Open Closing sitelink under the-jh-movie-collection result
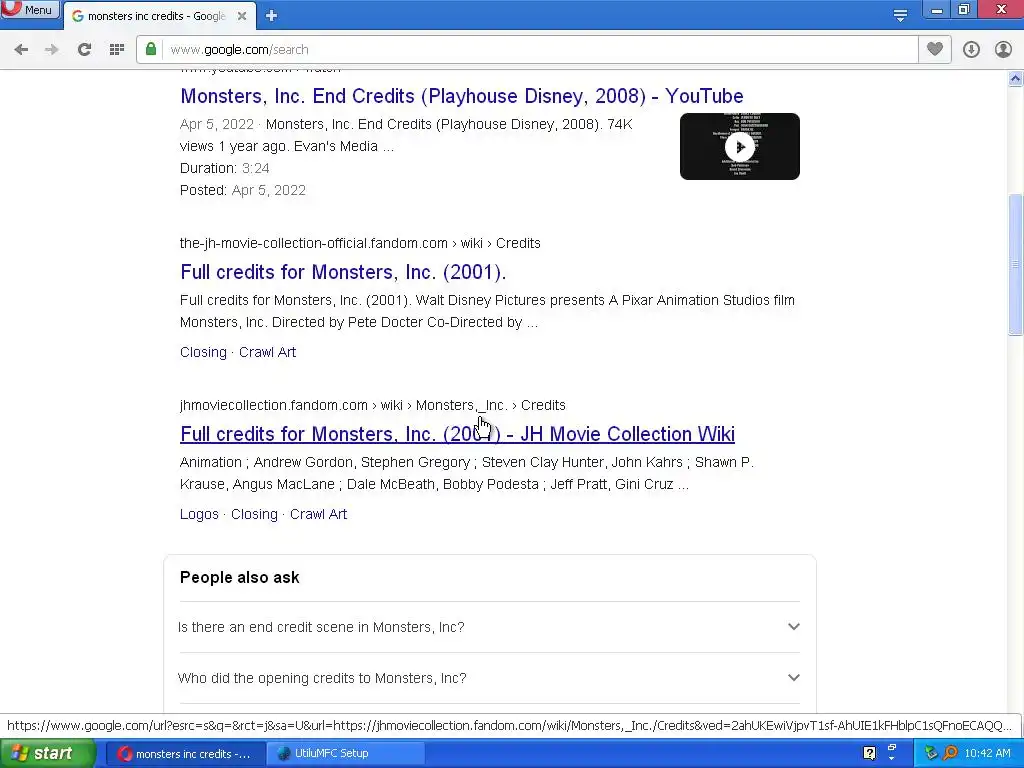Screen dimensions: 1024x768 coord(203,352)
